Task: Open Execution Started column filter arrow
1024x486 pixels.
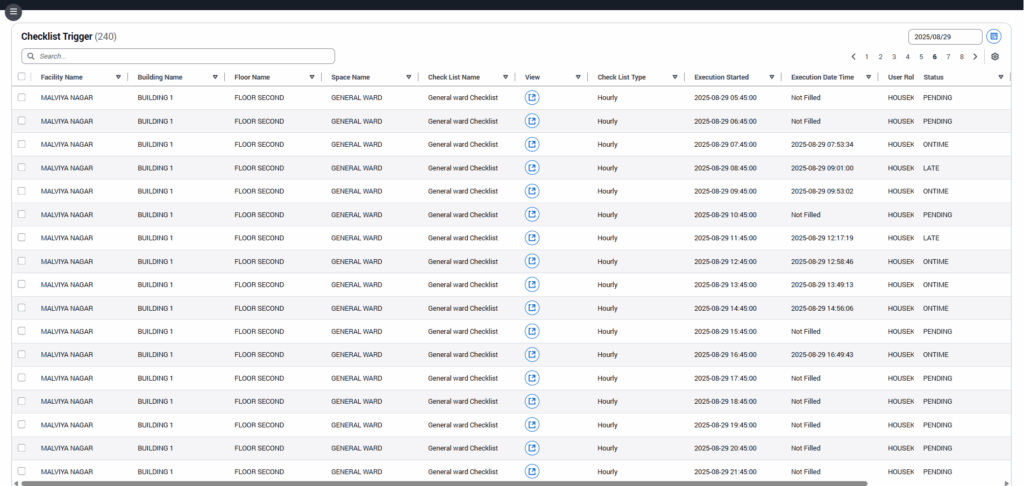Action: [771, 77]
